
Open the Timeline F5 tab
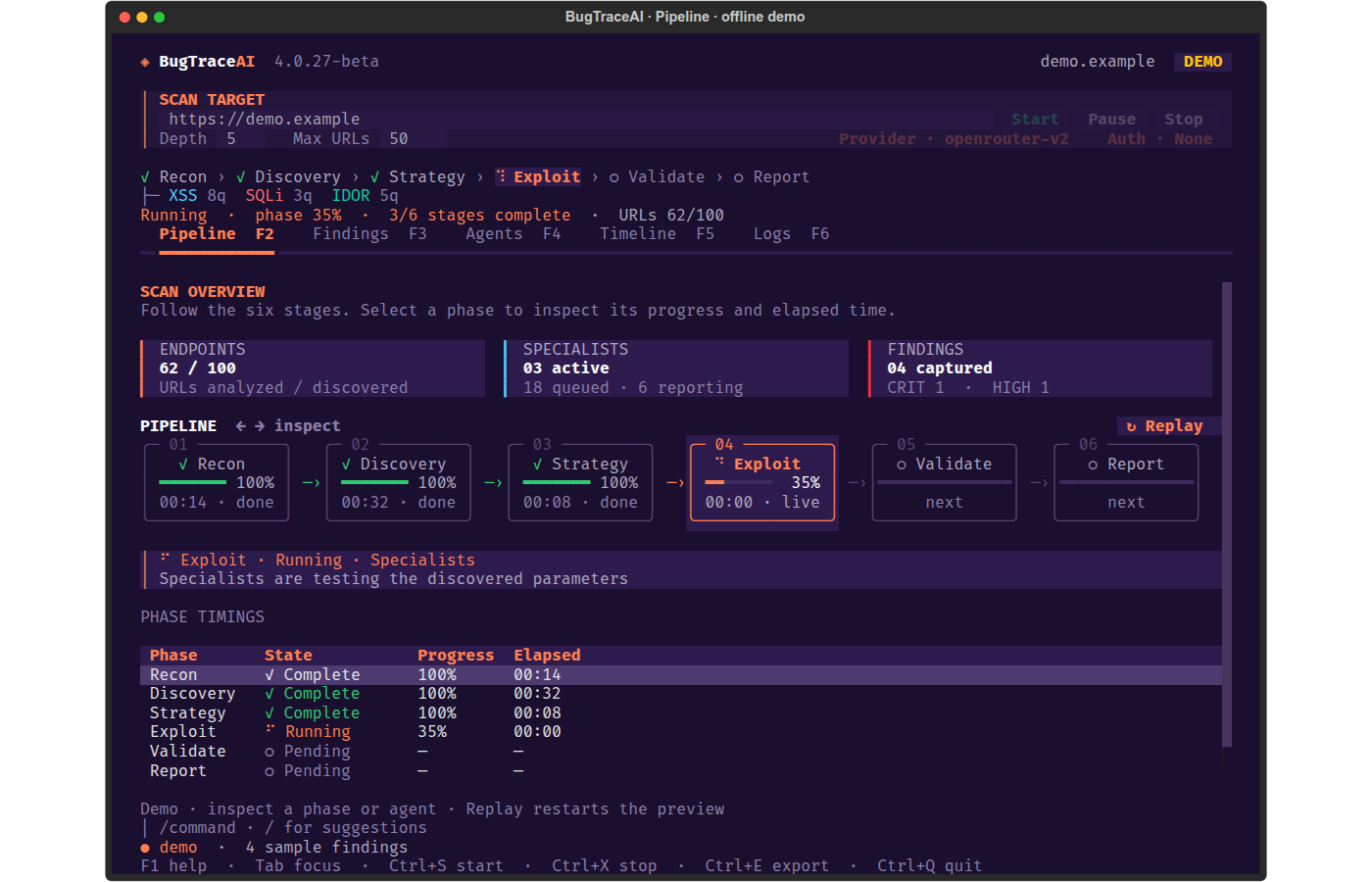tap(657, 234)
